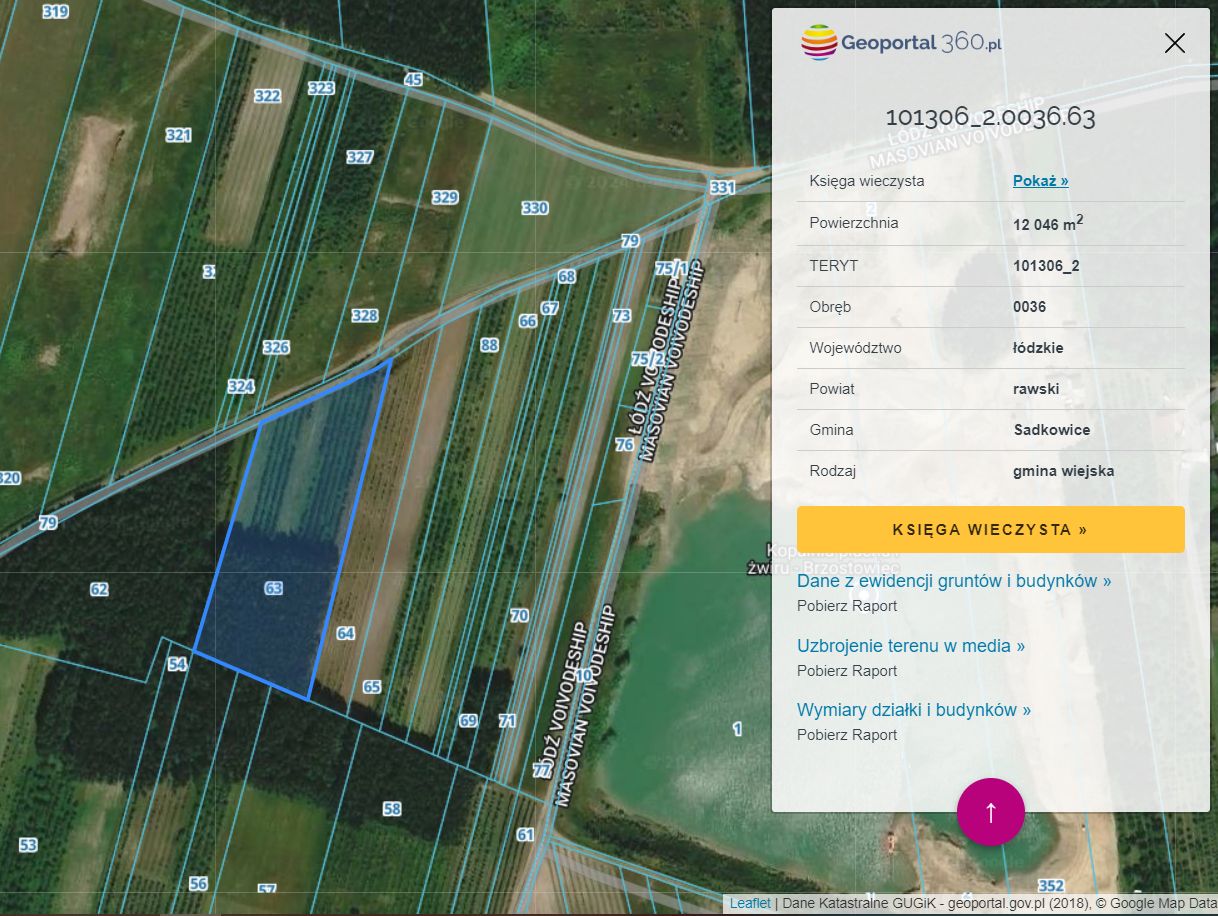Open 'Uzbrojenie terenu w media' link
The image size is (1218, 916).
tap(911, 646)
